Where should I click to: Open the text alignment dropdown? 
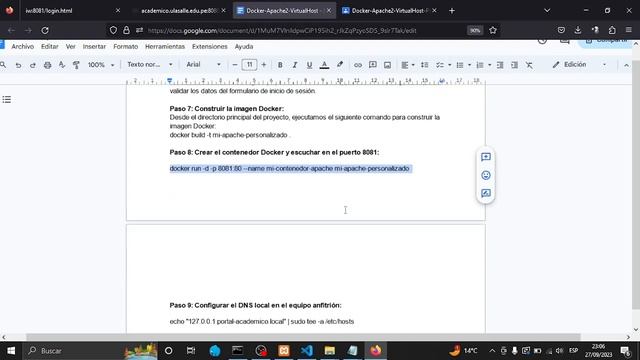[407, 65]
